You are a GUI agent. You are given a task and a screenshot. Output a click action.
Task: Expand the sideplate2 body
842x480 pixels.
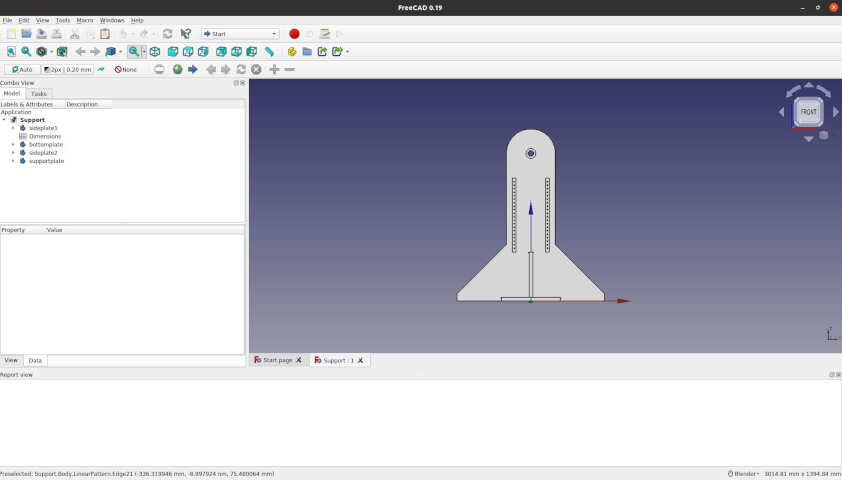pyautogui.click(x=13, y=152)
